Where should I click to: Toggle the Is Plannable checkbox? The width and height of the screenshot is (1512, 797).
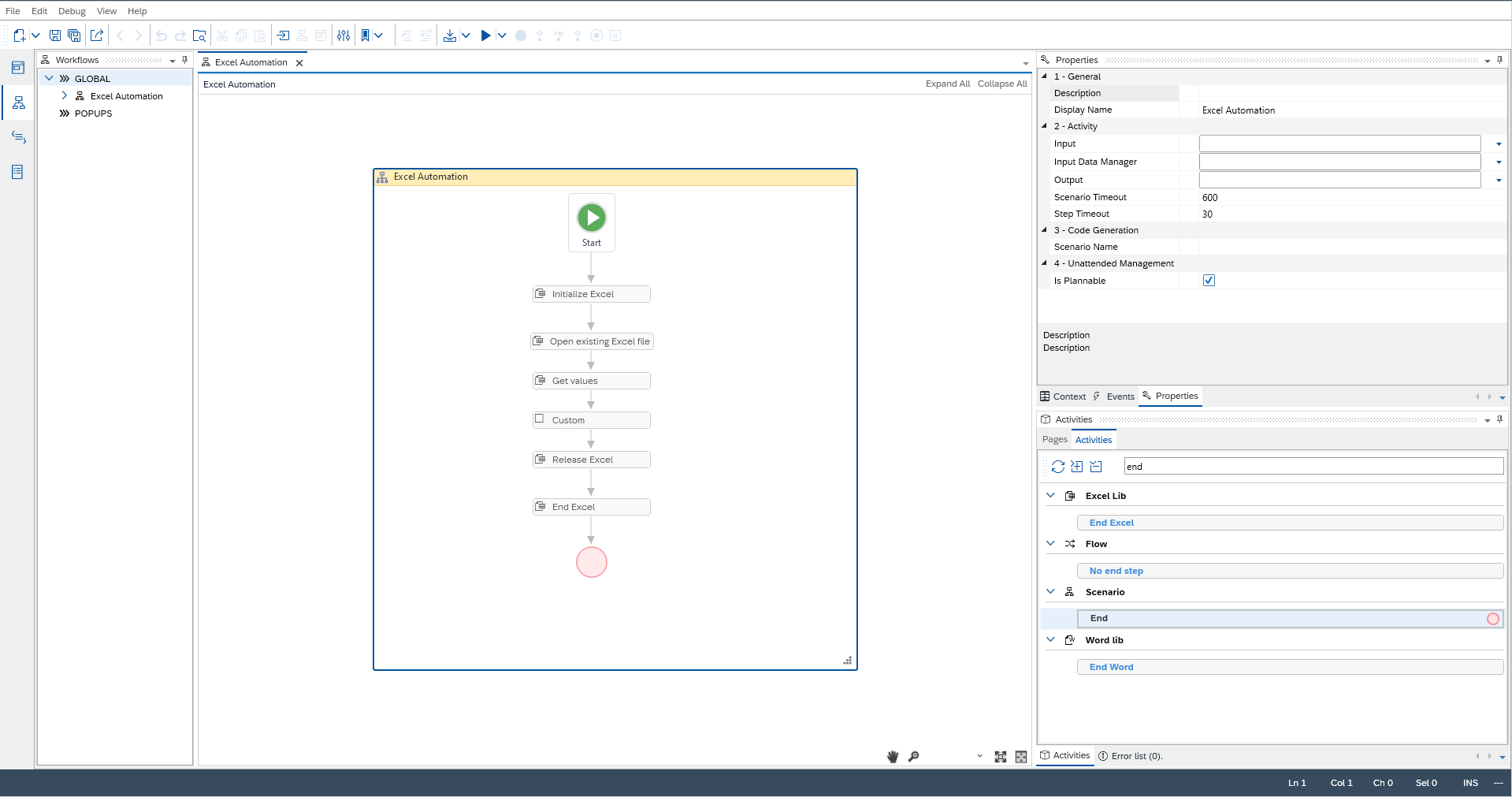tap(1209, 281)
